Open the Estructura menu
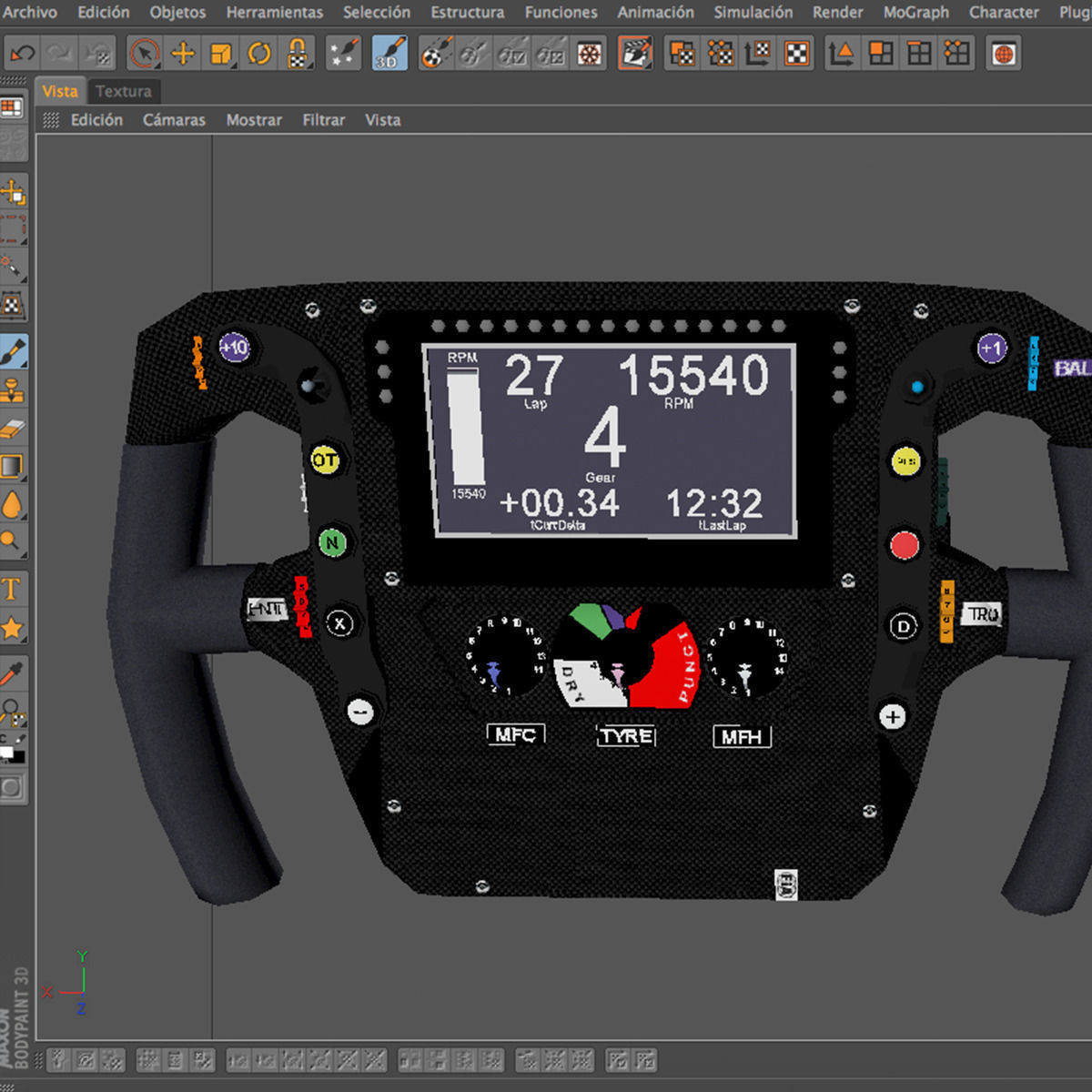 pyautogui.click(x=467, y=12)
